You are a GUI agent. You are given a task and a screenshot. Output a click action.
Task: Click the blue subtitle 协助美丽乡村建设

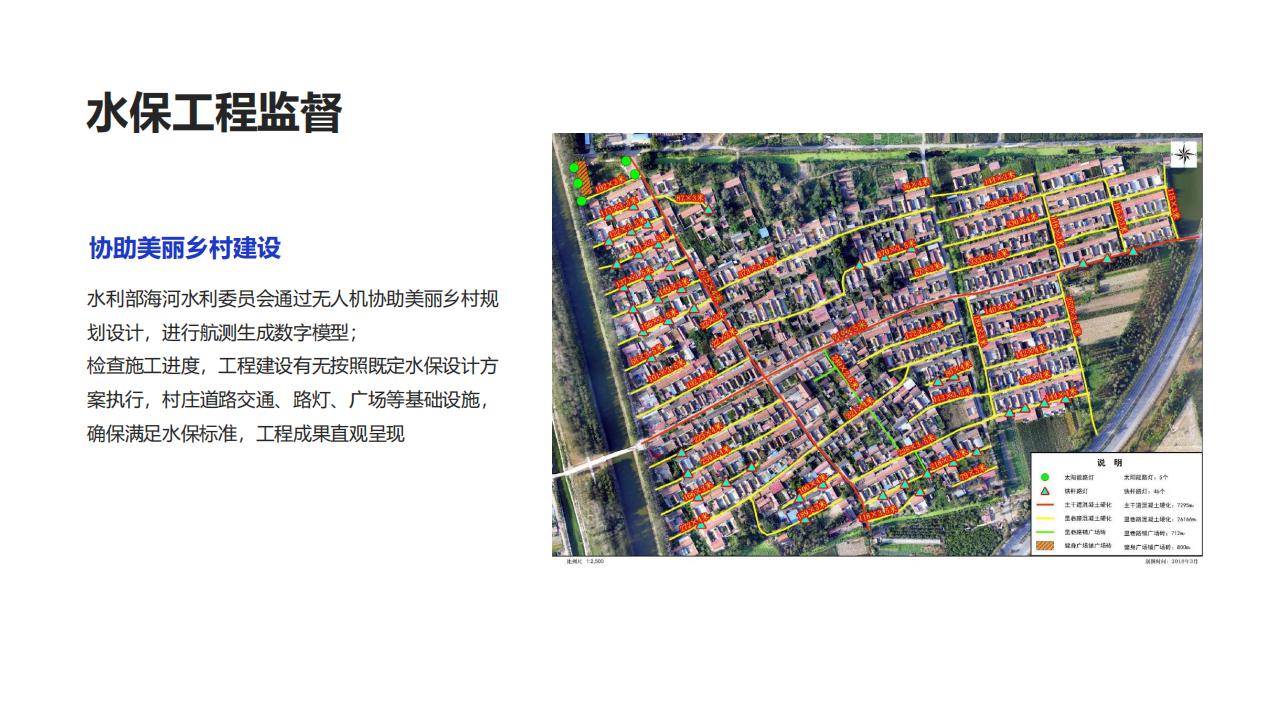185,248
